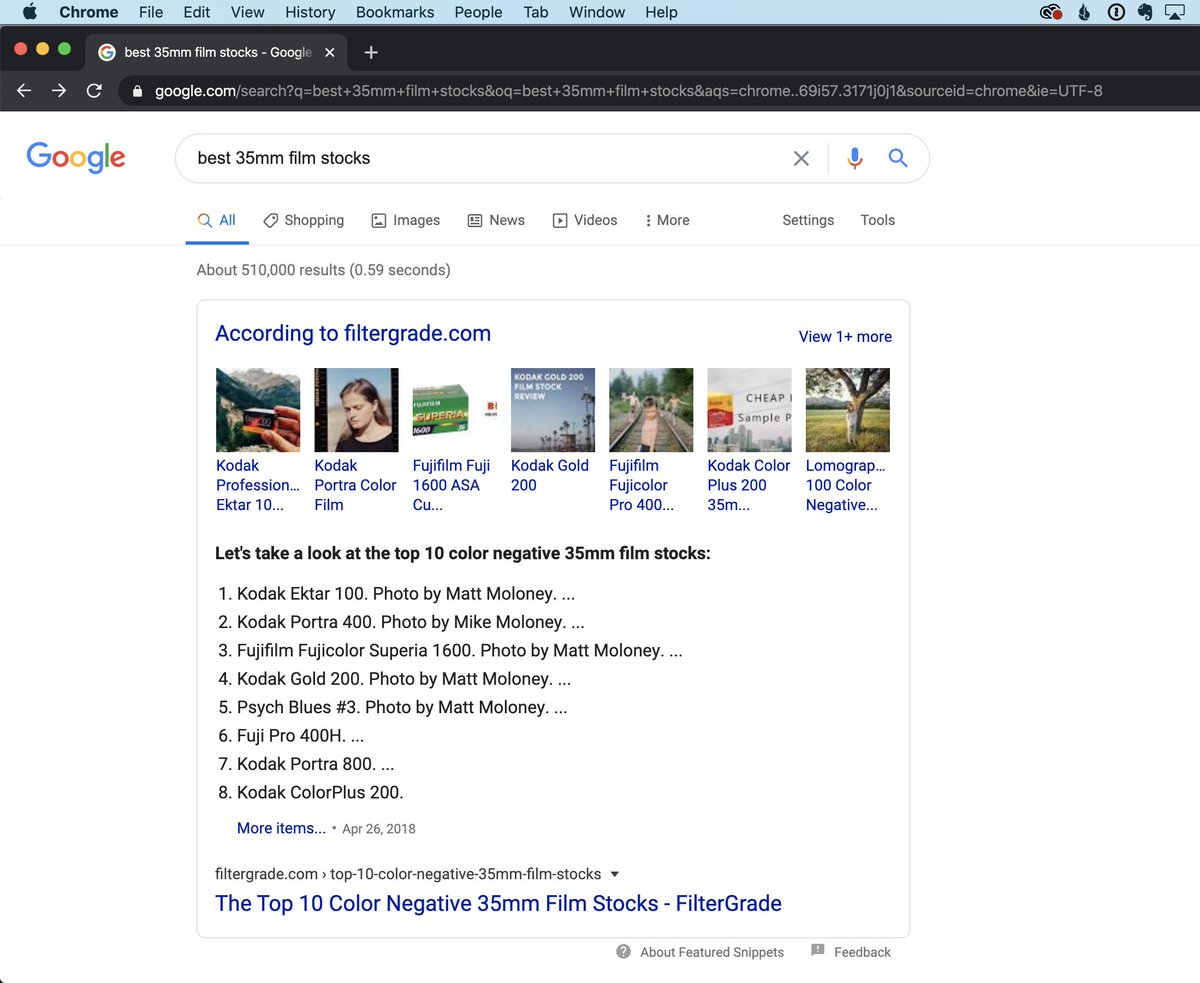Click 'According to filtergrade.com' heading link
The image size is (1200, 983).
coord(353,334)
